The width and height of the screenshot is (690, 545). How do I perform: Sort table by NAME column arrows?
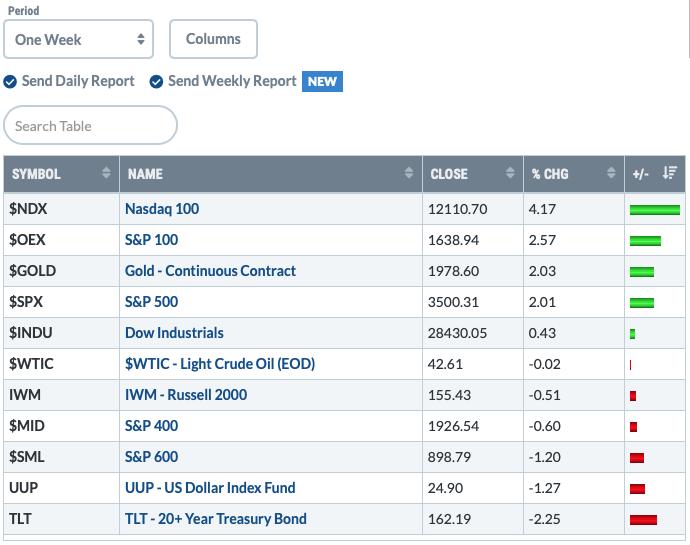click(x=409, y=173)
